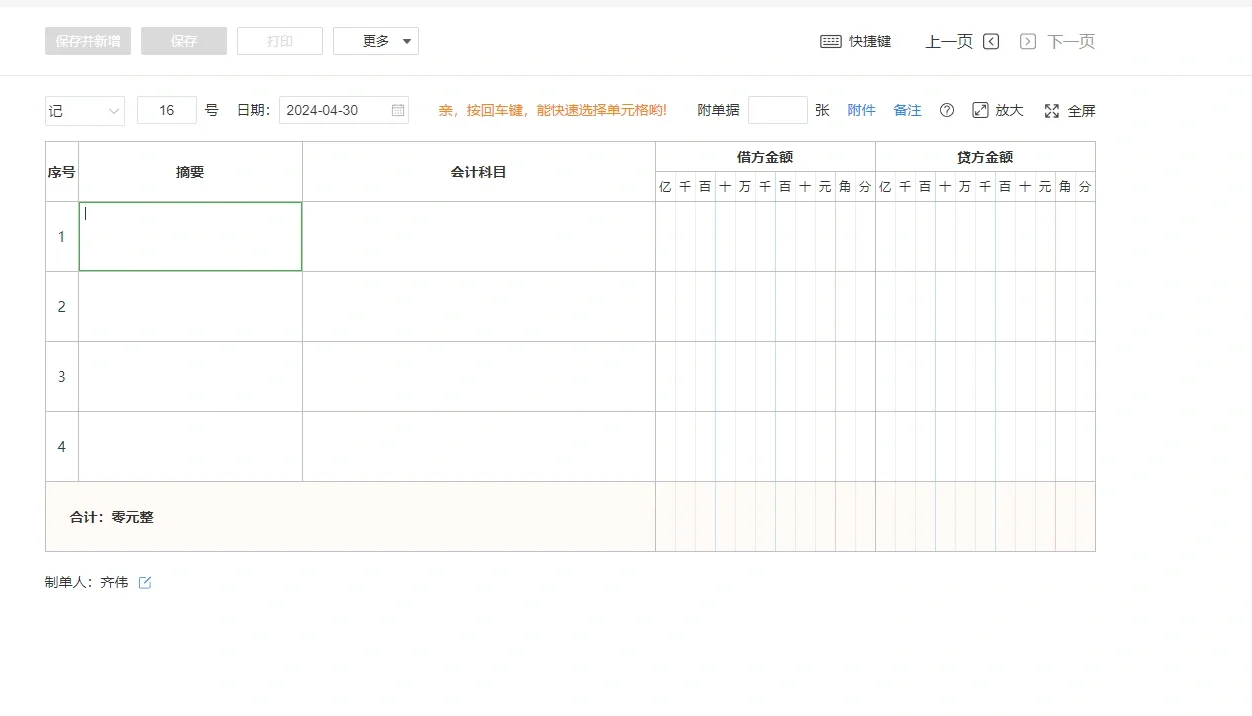Screen dimensions: 1252x716
Task: Click the 会计科目 cell in row 1
Action: pyautogui.click(x=478, y=236)
